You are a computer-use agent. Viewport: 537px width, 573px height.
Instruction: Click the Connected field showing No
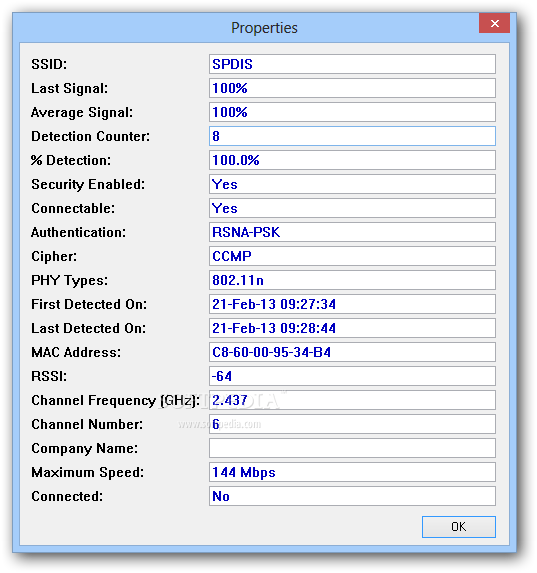(352, 496)
